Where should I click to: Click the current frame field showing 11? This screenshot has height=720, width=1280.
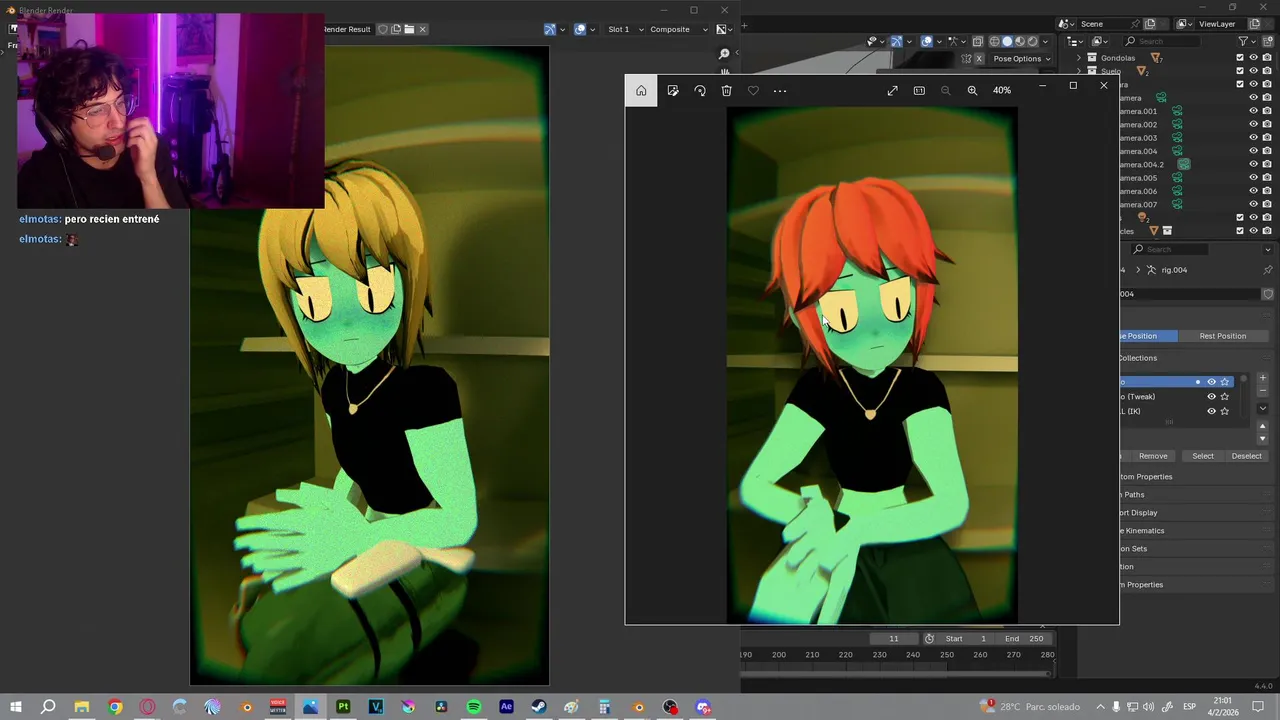point(893,638)
